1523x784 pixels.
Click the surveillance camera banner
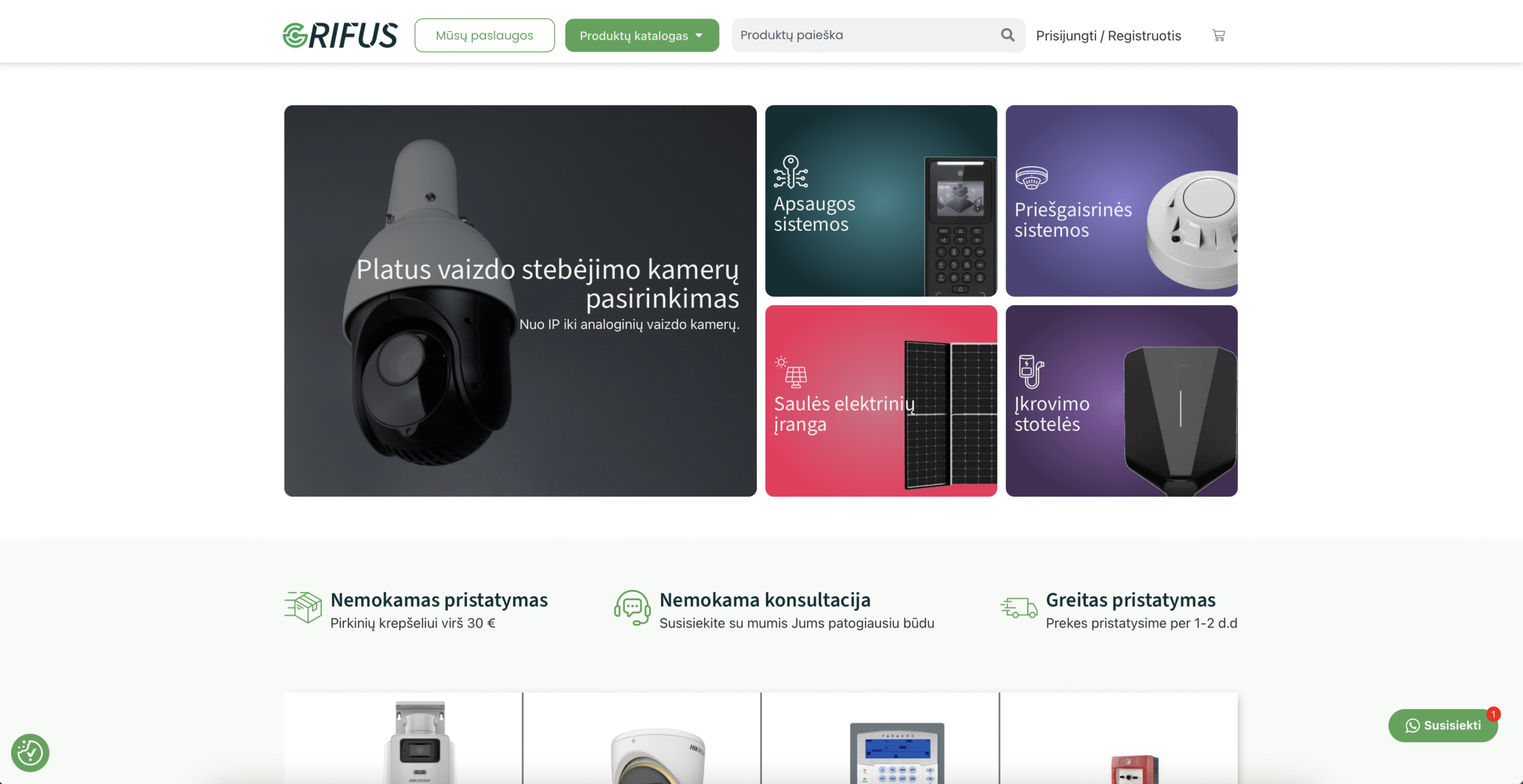click(520, 300)
